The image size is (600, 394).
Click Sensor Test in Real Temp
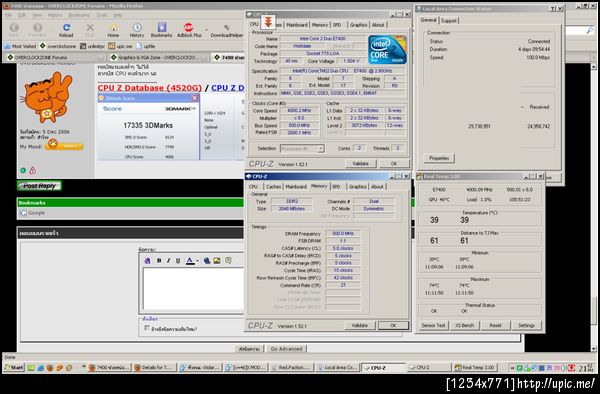coord(434,325)
